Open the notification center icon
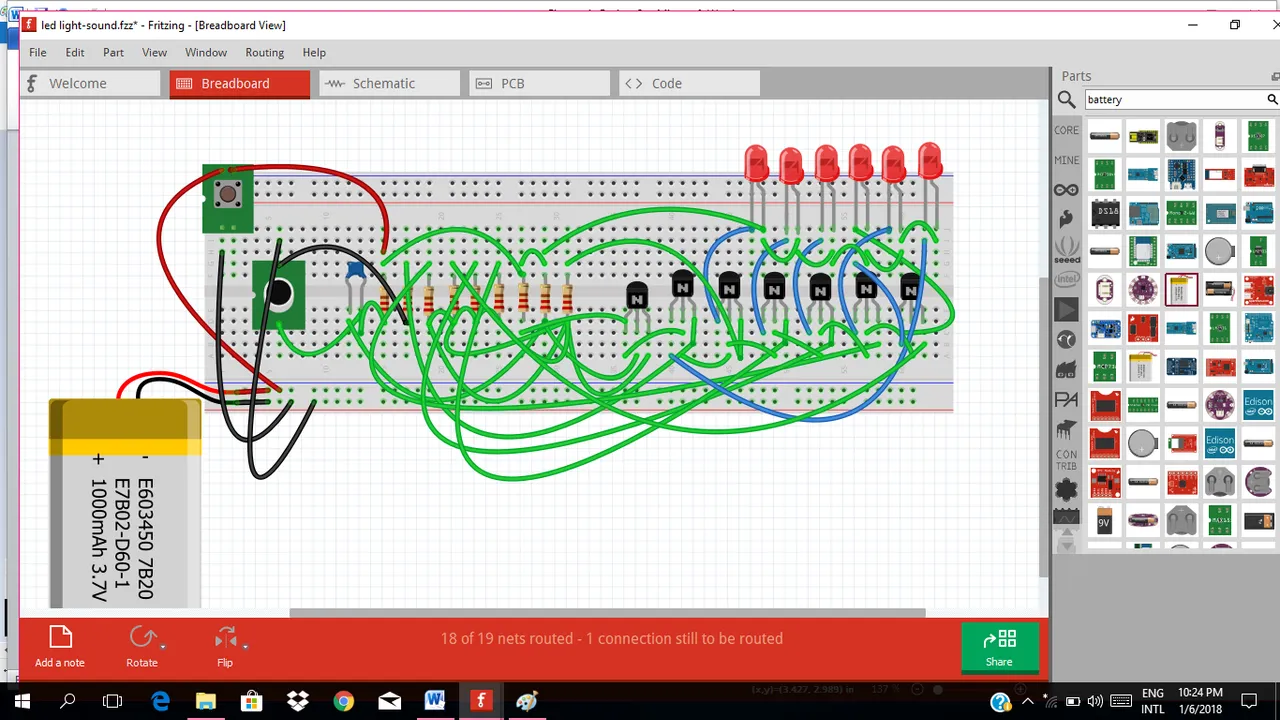The image size is (1280, 720). pyautogui.click(x=1249, y=701)
